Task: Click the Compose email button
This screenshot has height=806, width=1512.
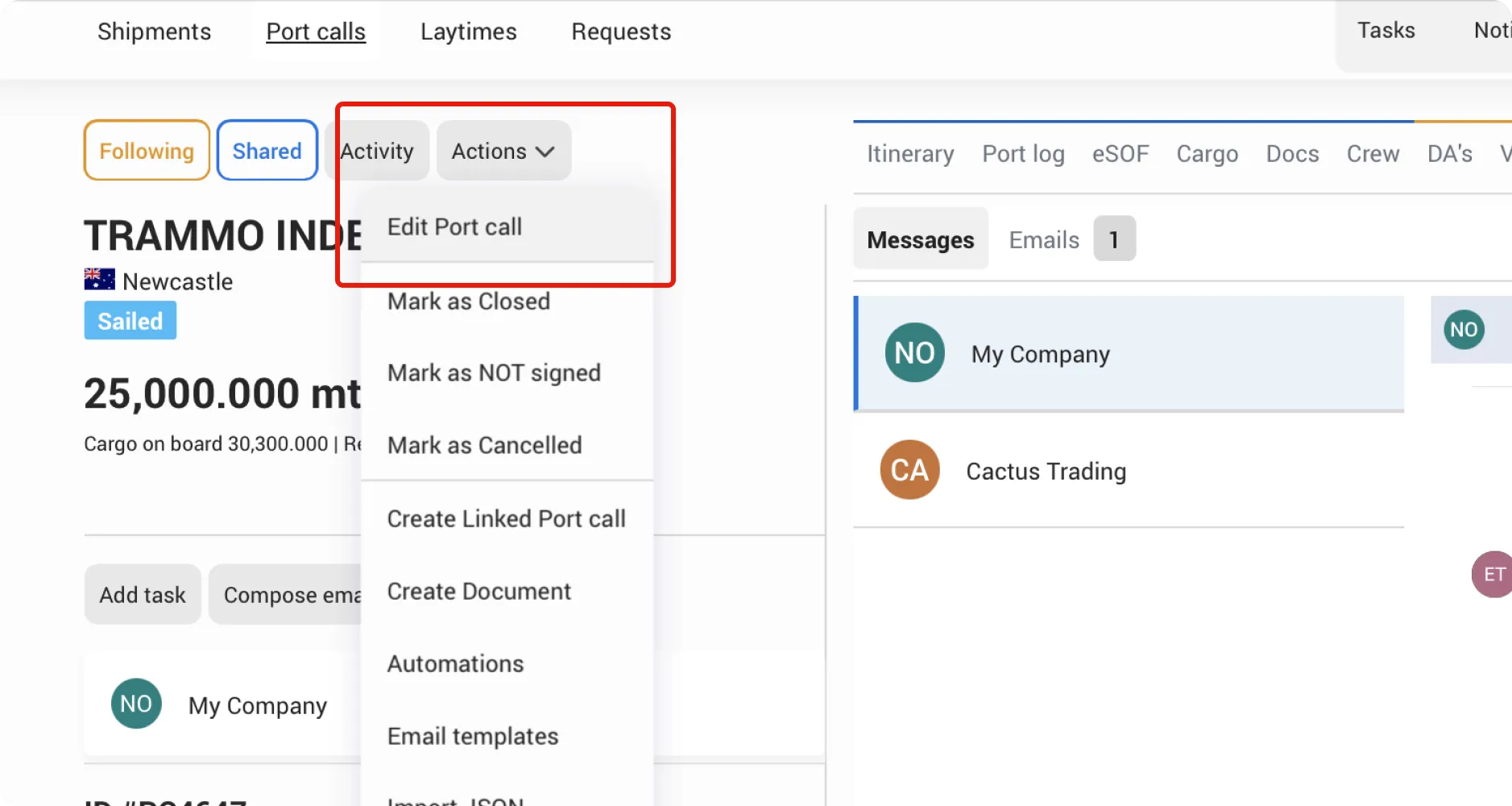Action: click(286, 594)
